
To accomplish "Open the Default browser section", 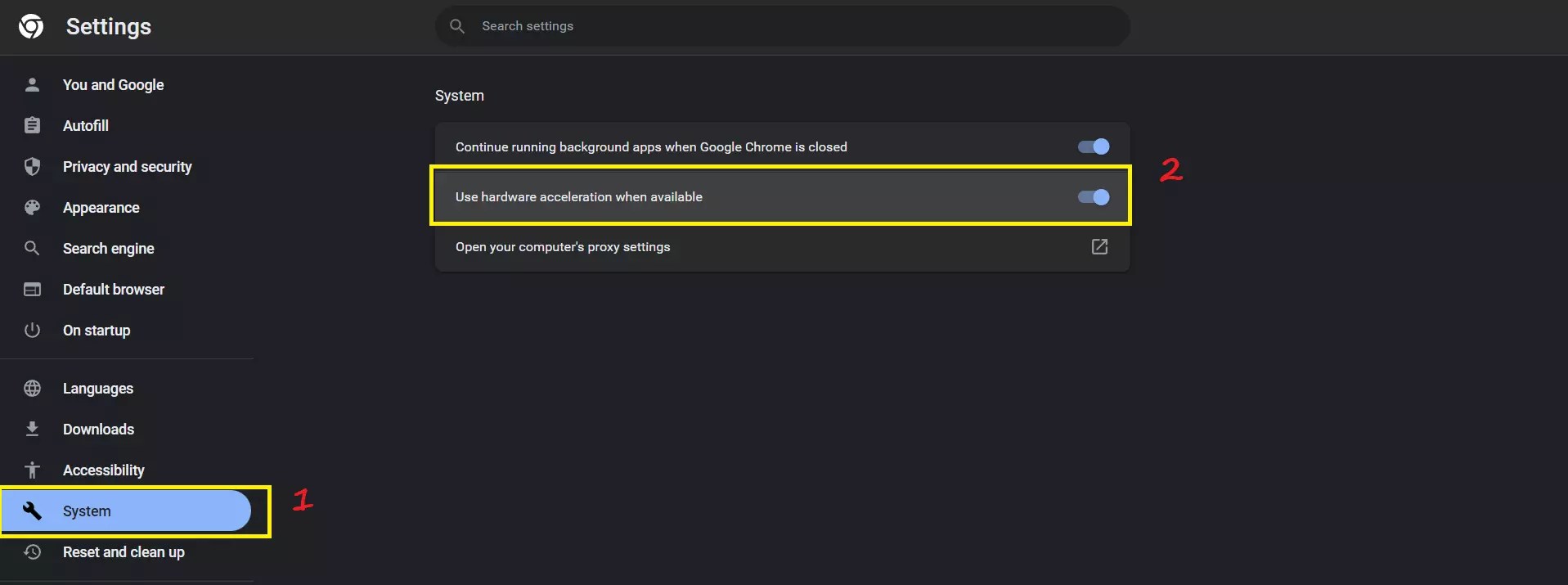I will 113,289.
